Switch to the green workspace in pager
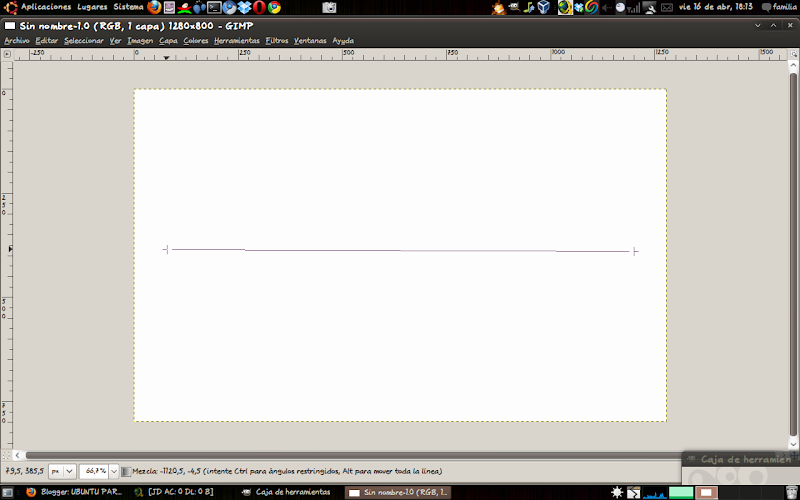 click(x=681, y=492)
